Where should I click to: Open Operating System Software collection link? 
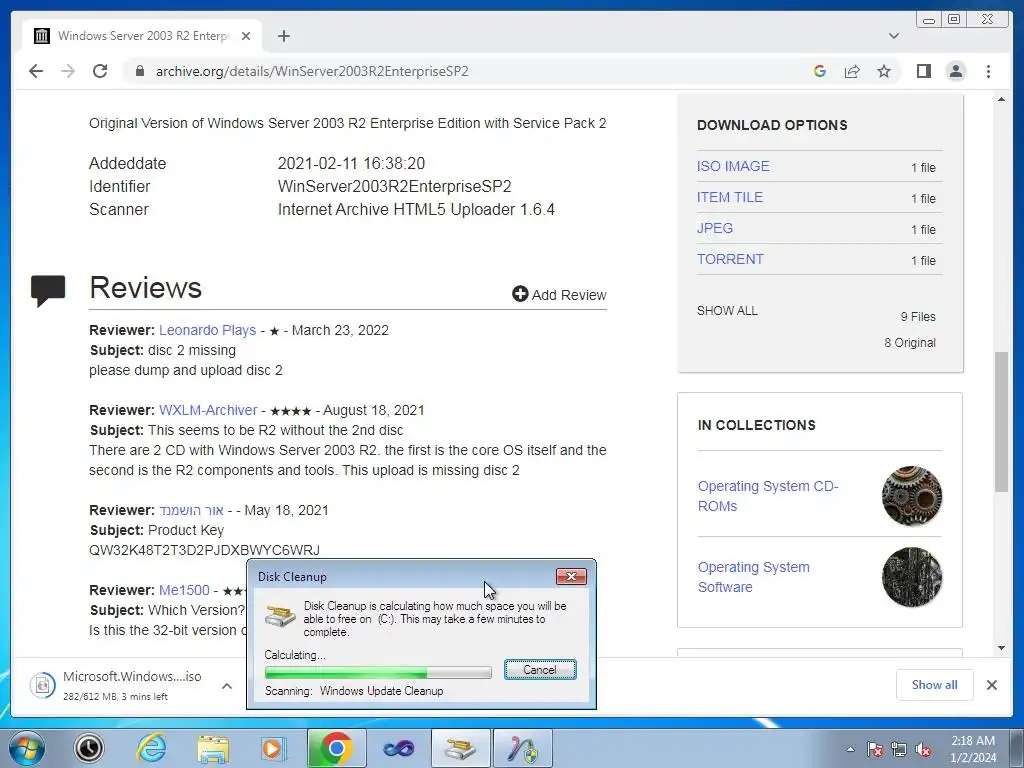754,577
